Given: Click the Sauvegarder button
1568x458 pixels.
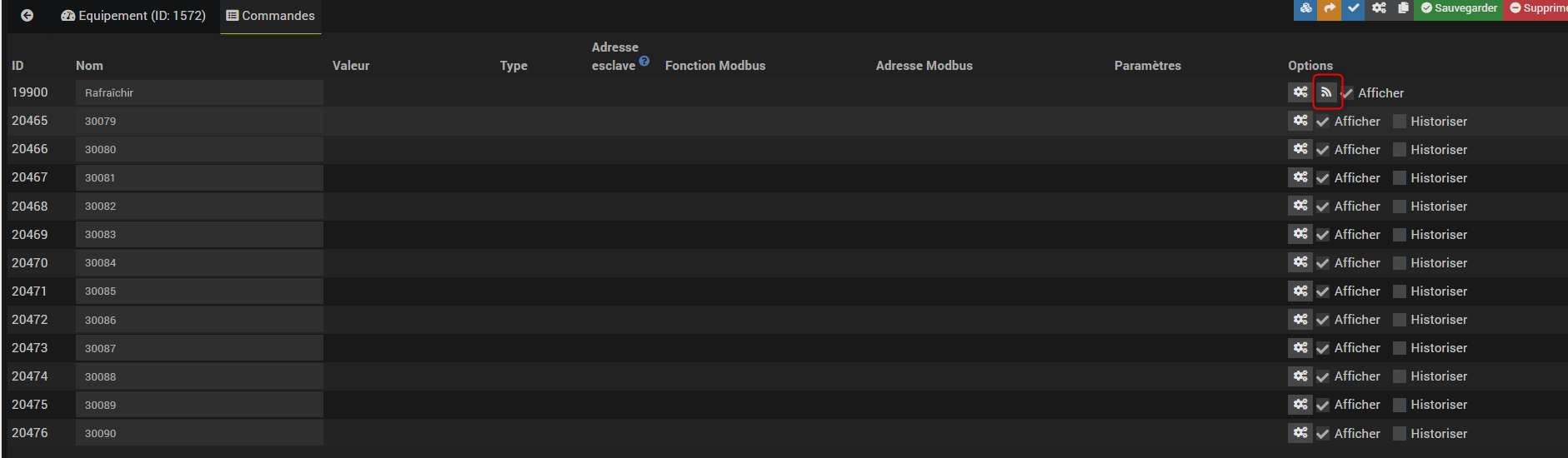Looking at the screenshot, I should point(1459,8).
